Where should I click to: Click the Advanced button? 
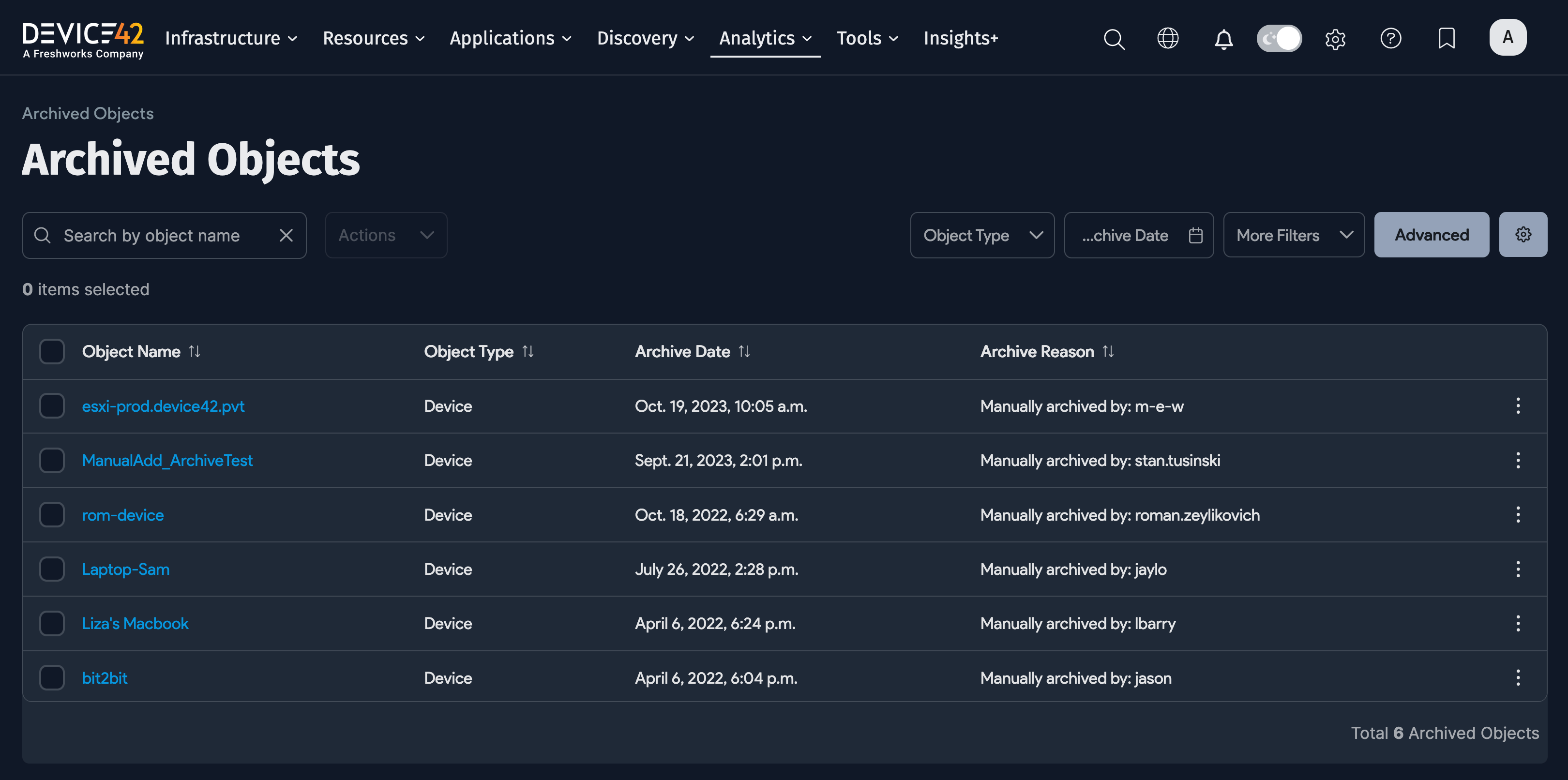pyautogui.click(x=1431, y=234)
